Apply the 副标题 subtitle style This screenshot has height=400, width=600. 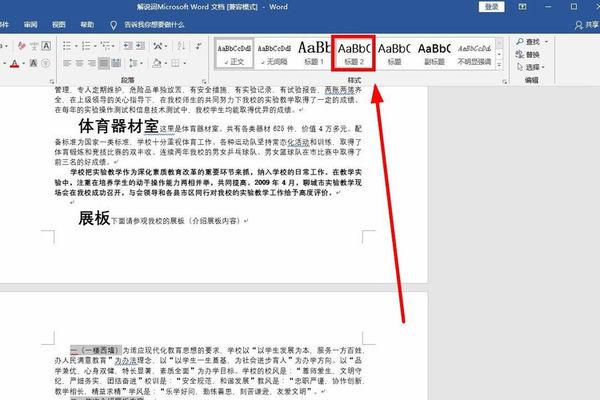[434, 54]
